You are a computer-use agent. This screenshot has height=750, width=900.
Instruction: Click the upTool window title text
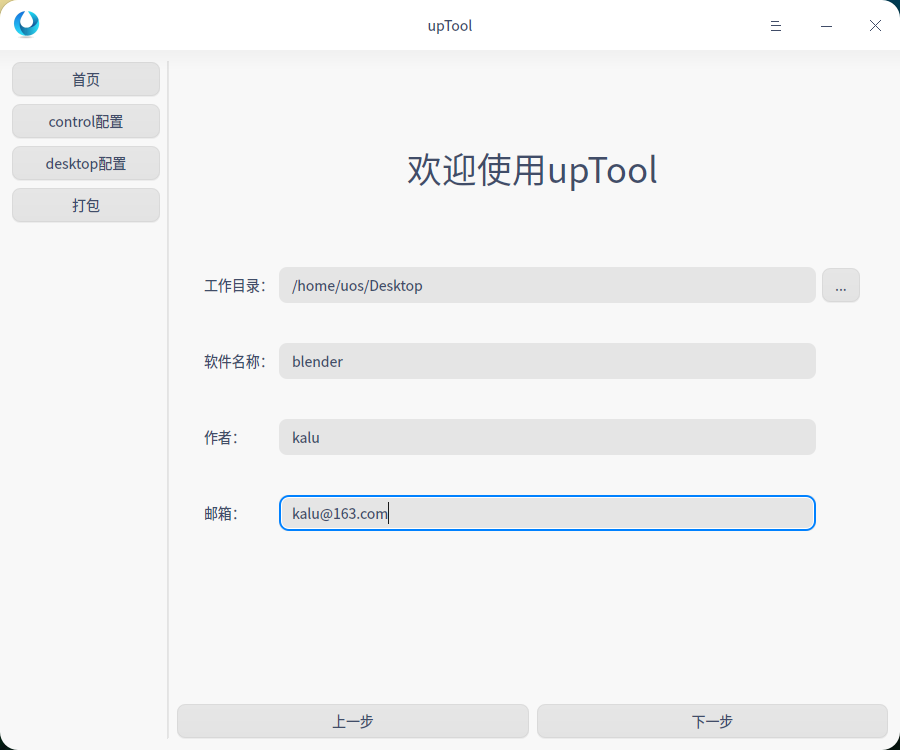(x=449, y=26)
